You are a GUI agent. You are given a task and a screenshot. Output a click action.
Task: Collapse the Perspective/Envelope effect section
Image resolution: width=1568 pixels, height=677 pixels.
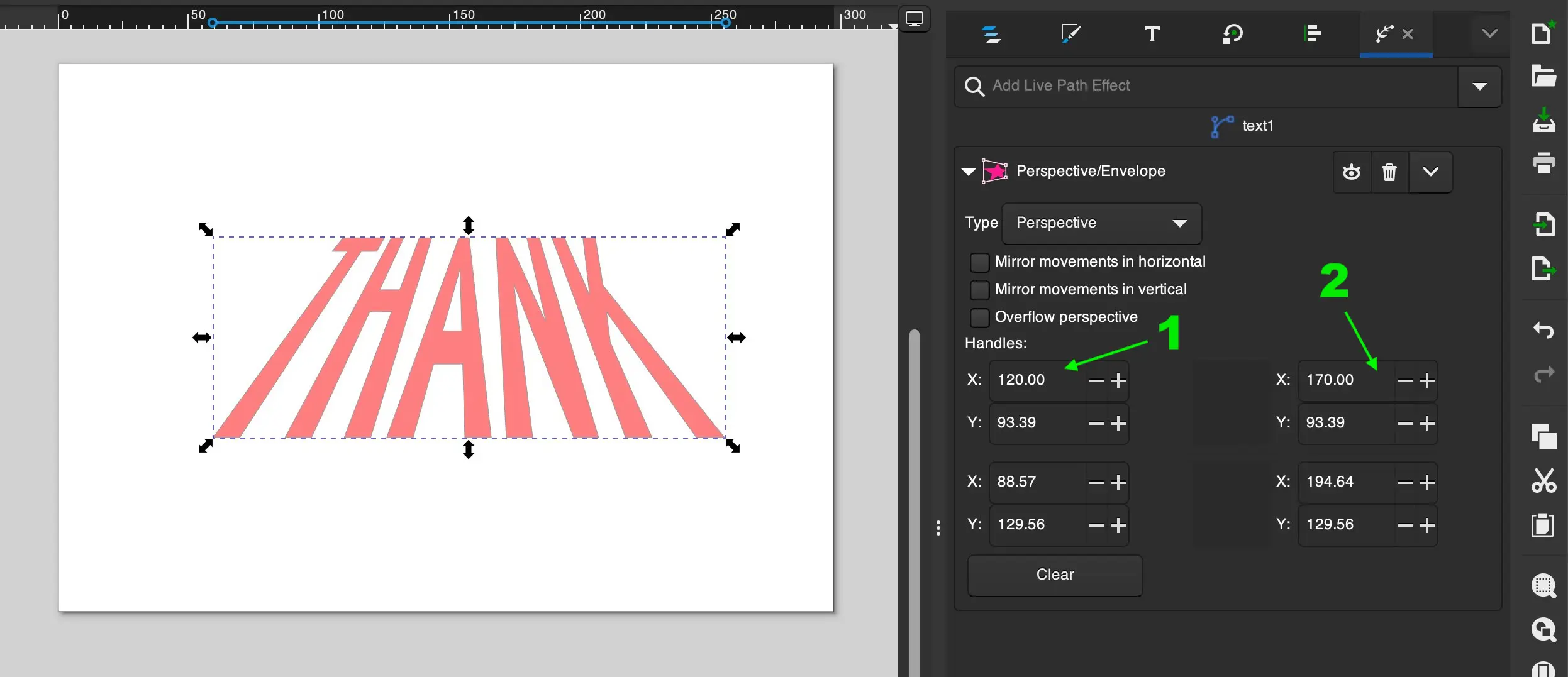[x=969, y=172]
